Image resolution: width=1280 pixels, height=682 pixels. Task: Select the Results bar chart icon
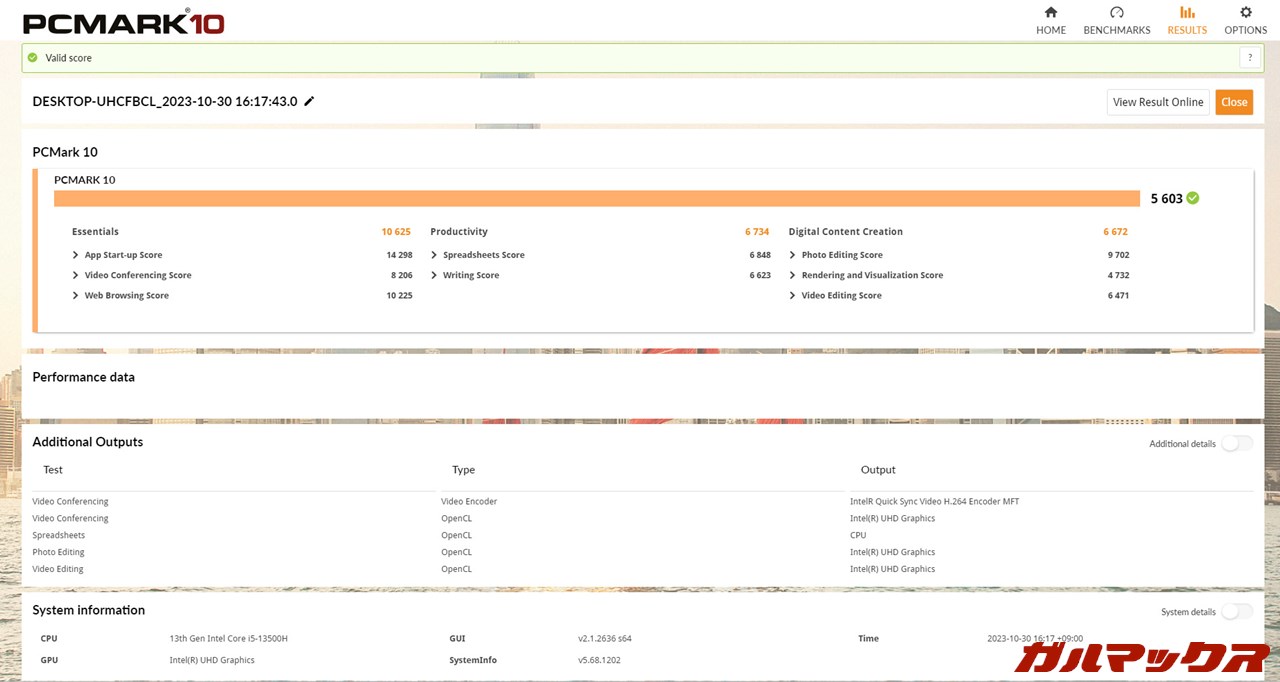1187,13
